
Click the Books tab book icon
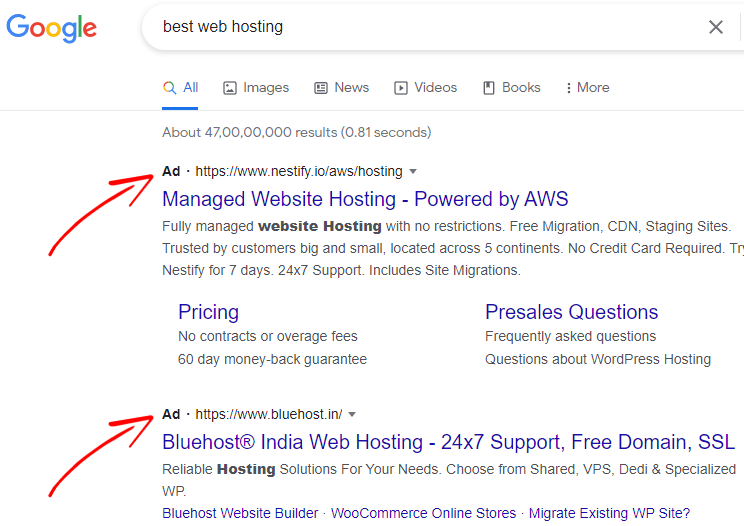click(x=489, y=88)
